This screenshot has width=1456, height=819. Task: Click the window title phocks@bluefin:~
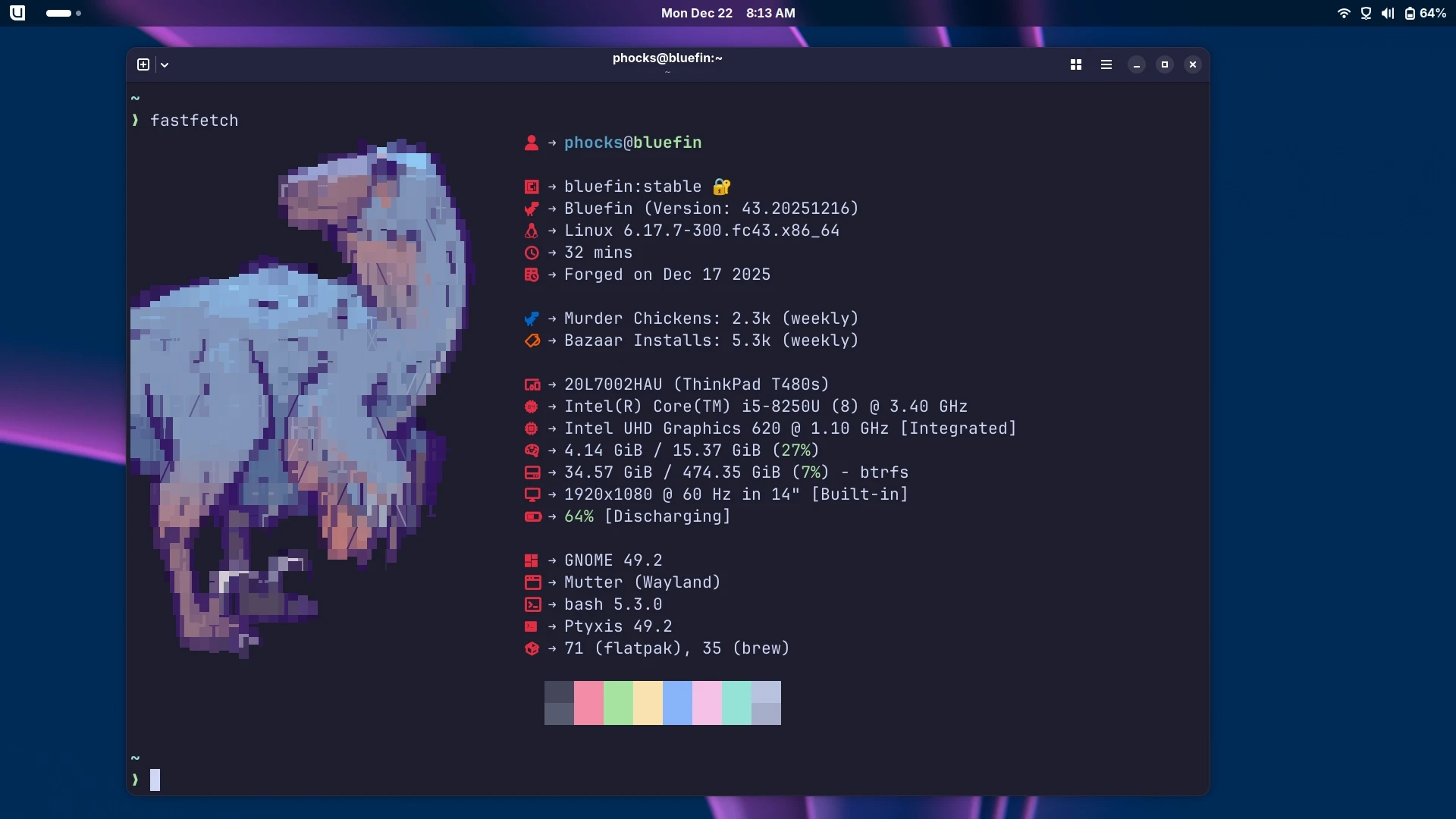[x=667, y=58]
